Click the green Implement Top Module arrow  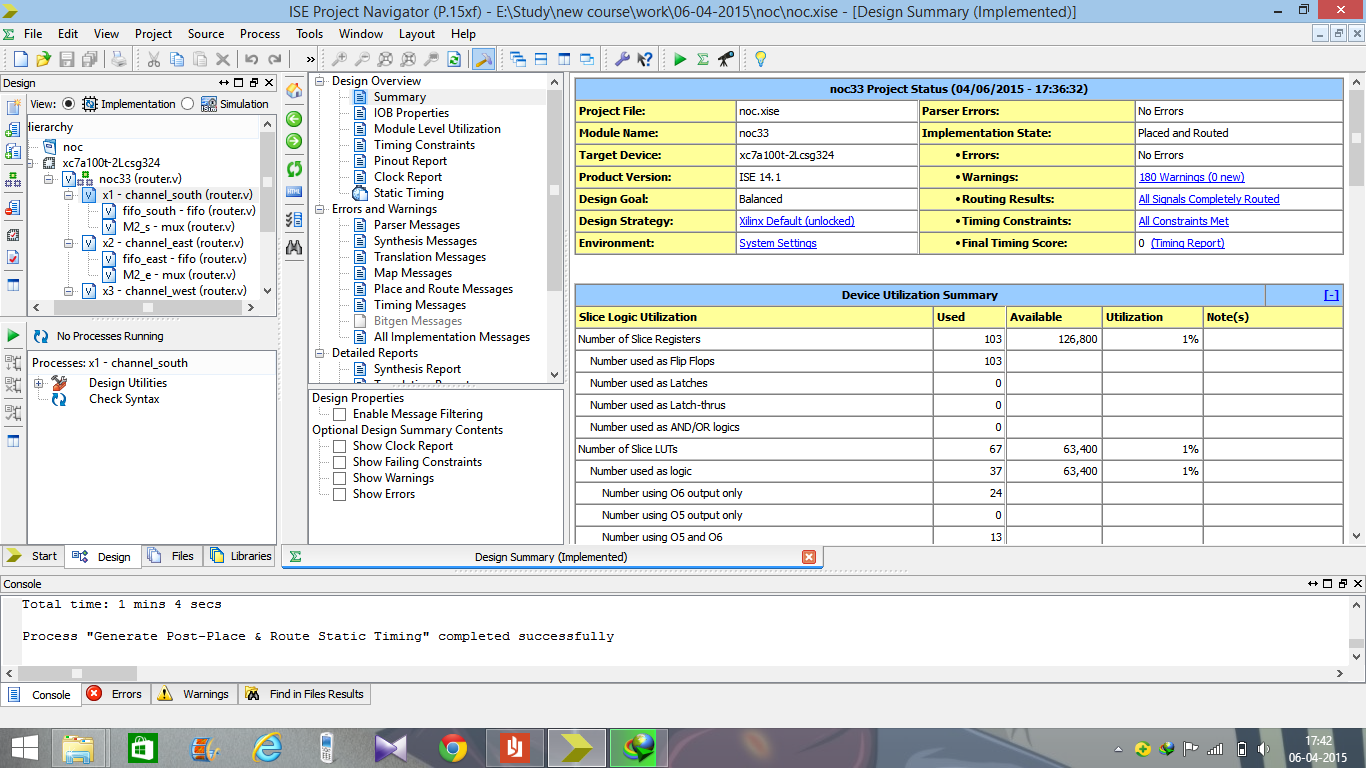(680, 59)
